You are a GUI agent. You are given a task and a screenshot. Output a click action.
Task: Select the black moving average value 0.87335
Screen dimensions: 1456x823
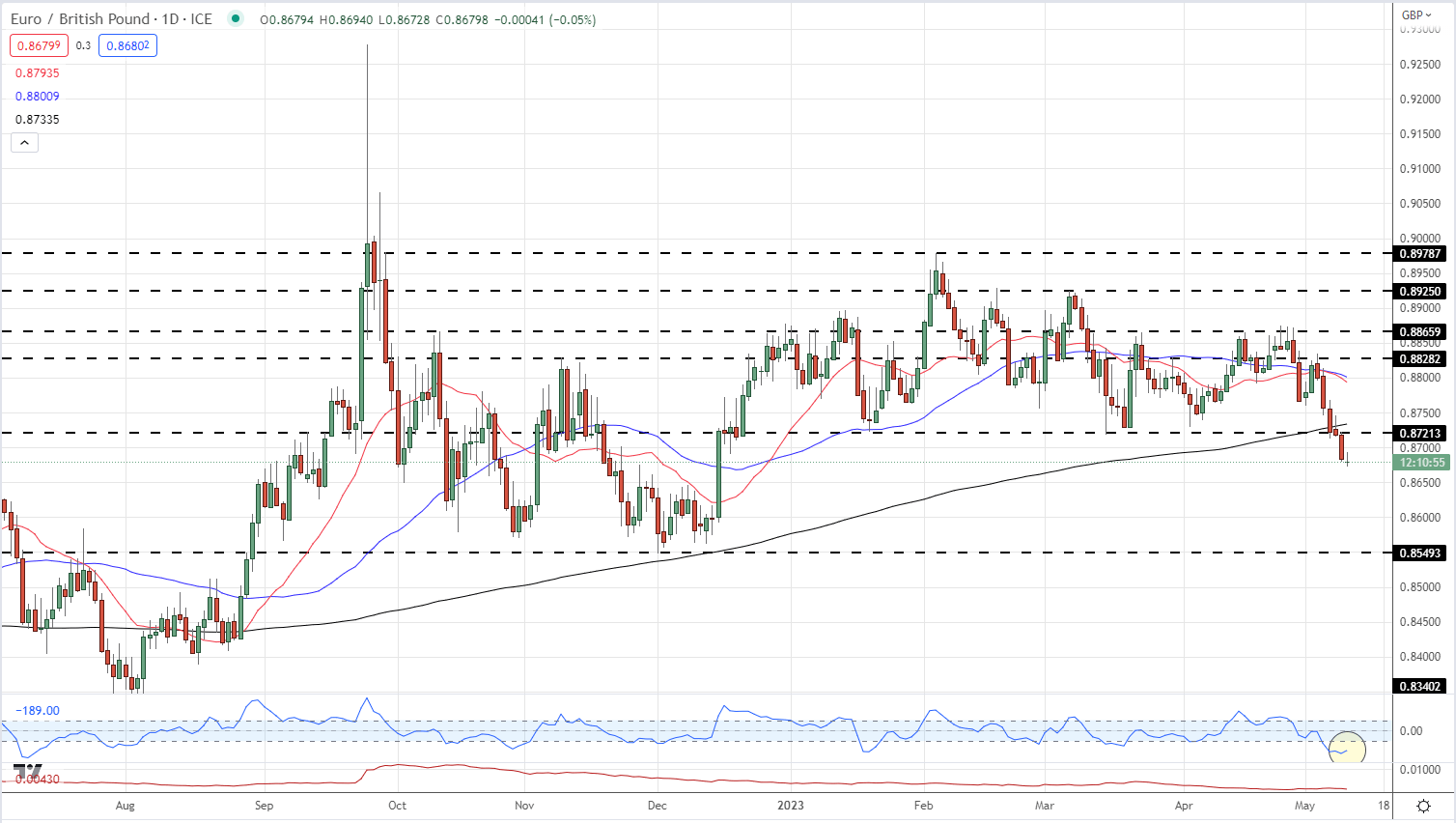click(x=37, y=120)
